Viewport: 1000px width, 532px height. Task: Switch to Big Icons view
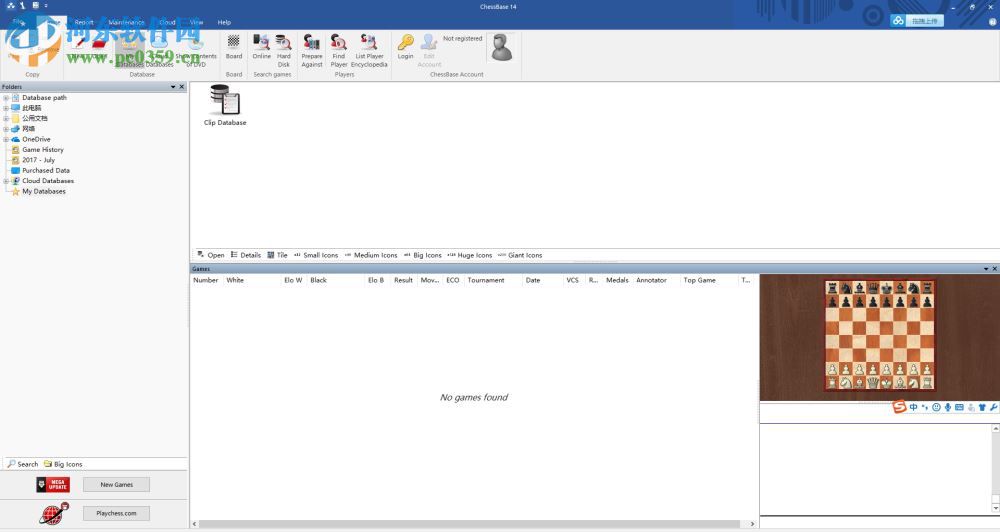tap(422, 255)
